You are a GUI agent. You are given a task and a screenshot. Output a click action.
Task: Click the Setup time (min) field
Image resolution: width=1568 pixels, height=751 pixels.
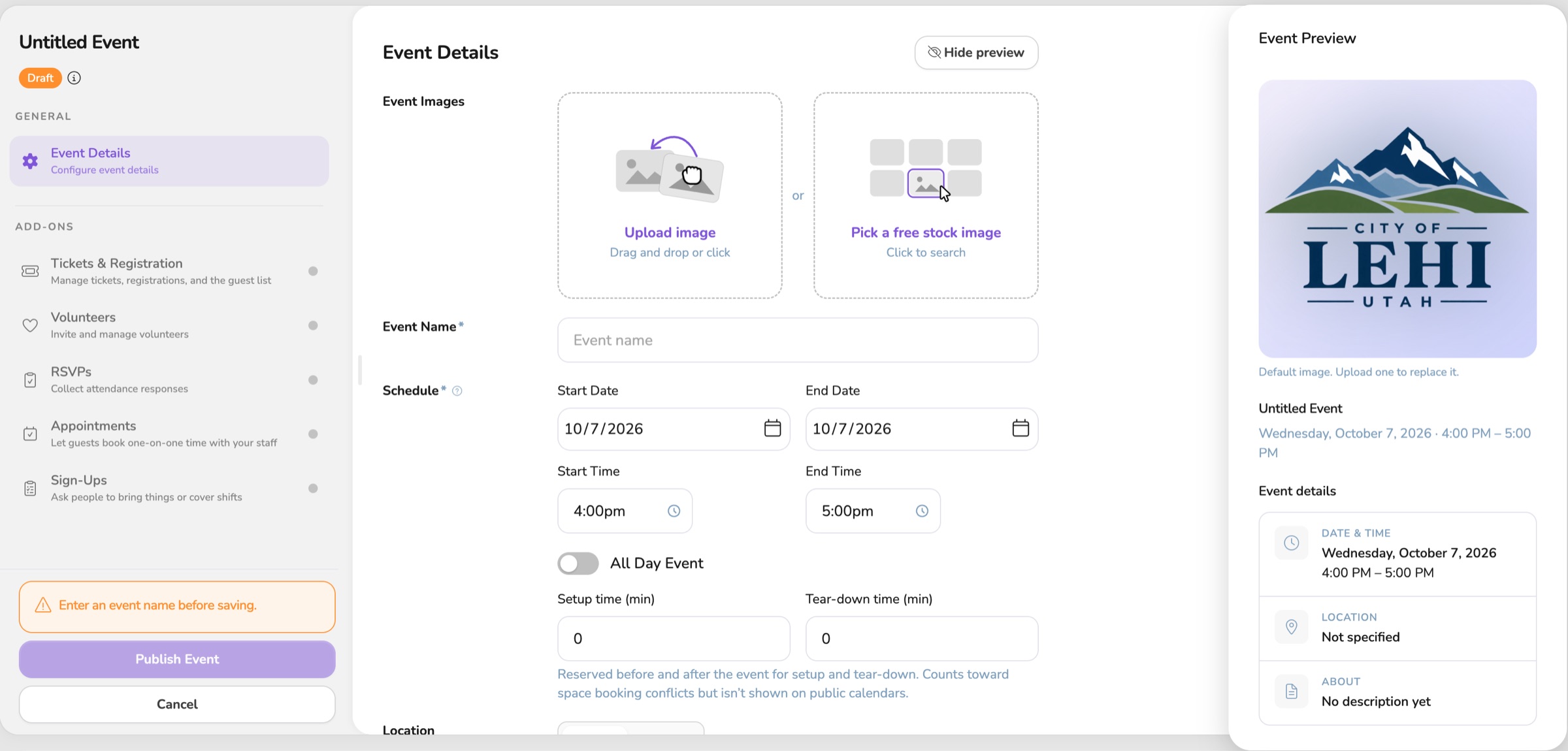click(x=674, y=639)
